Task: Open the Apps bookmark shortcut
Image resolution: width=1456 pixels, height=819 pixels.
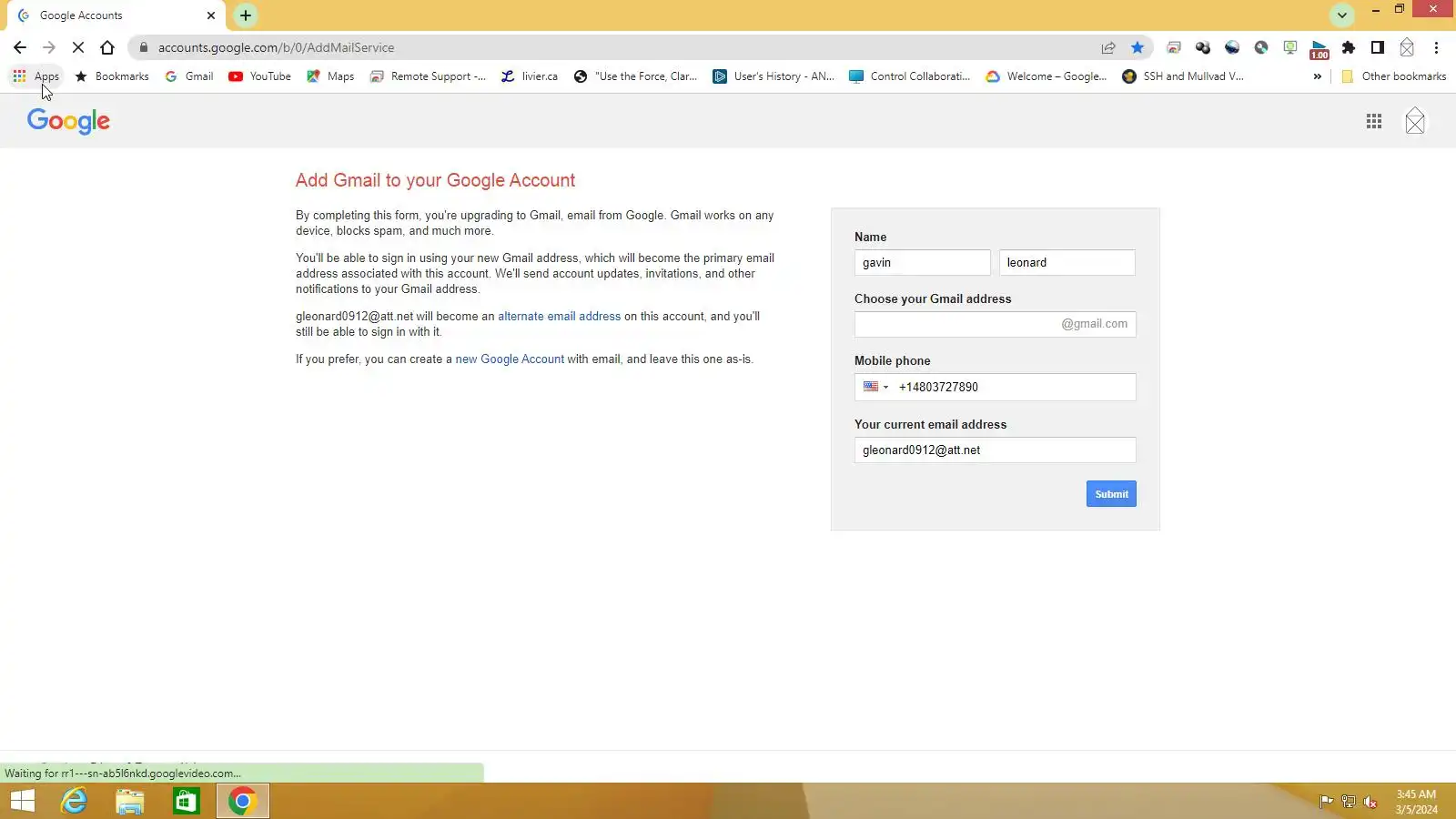Action: (x=36, y=76)
